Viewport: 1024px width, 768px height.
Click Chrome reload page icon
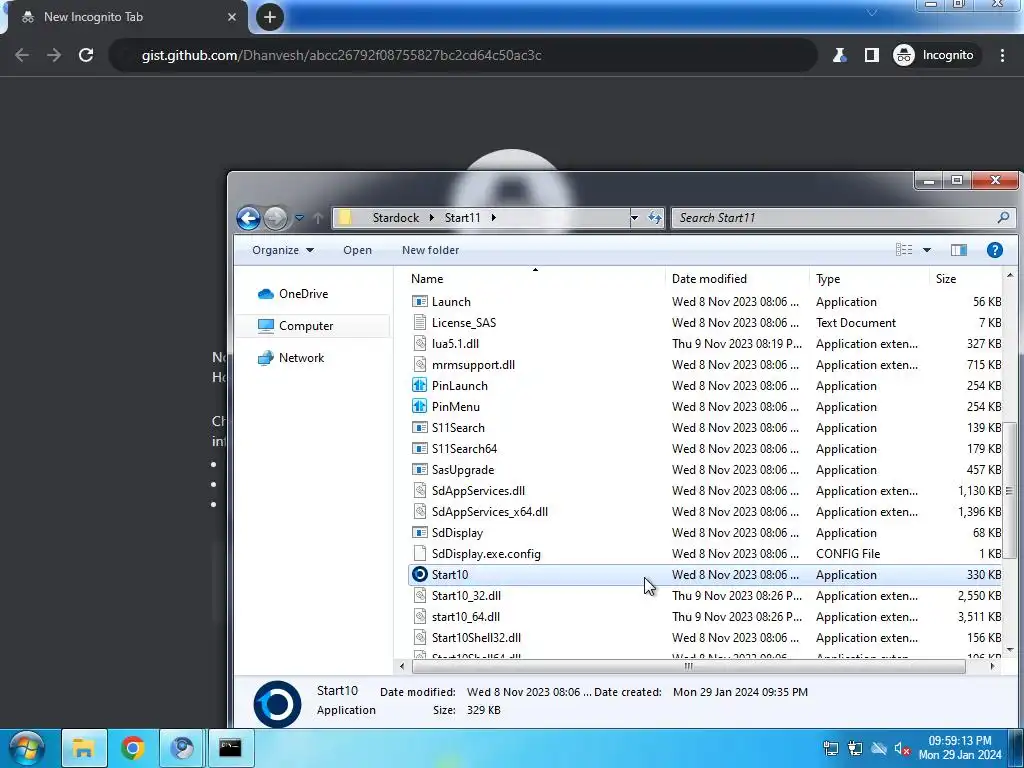pos(86,55)
